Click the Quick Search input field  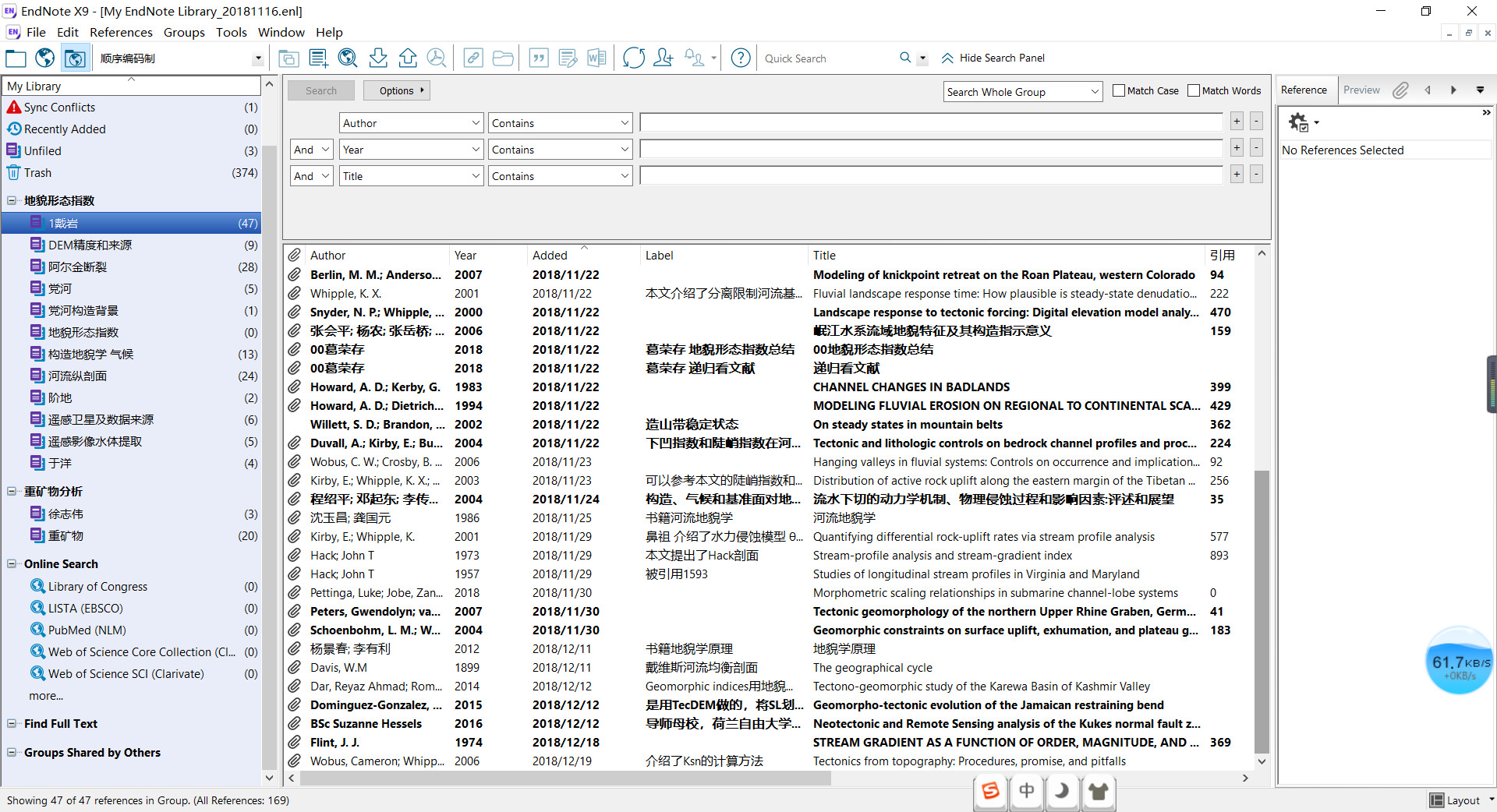point(826,58)
